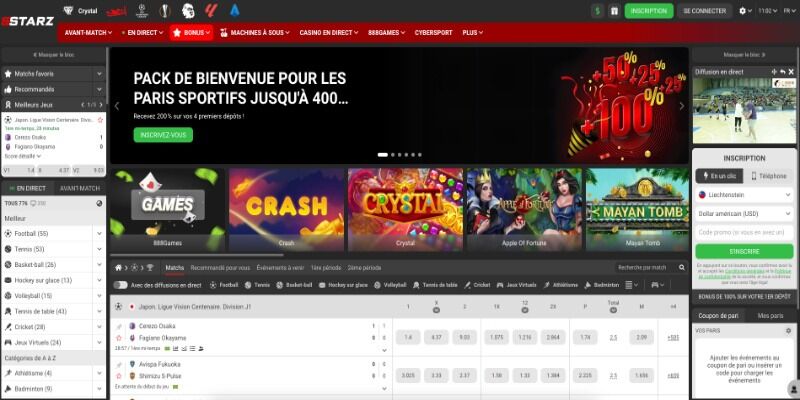The width and height of the screenshot is (800, 400).
Task: Filter matches by Badminton
Action: click(602, 285)
